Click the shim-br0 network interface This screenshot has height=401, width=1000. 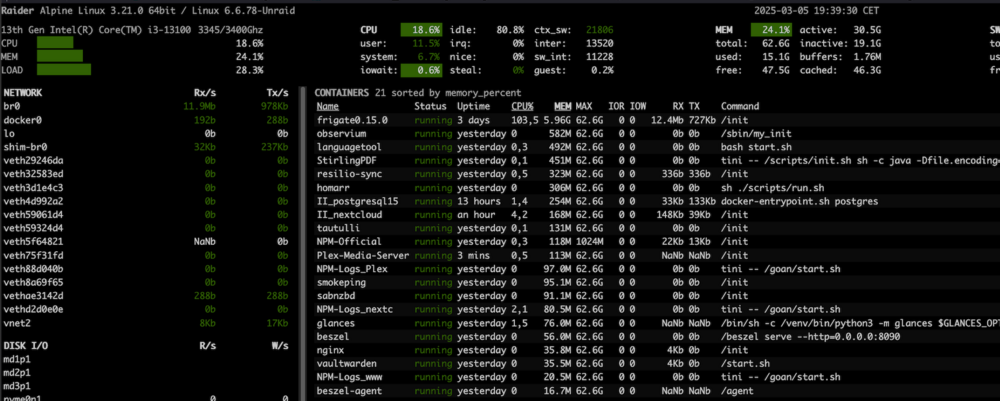pos(25,147)
